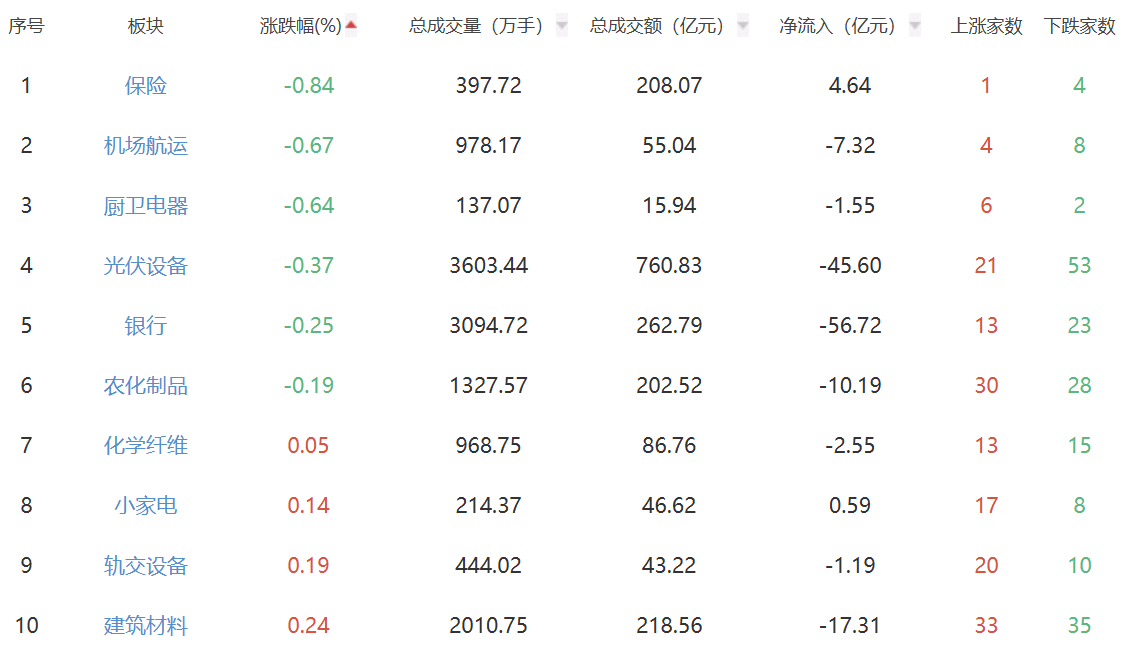Click the 下跌家数 column header
The image size is (1124, 654).
pyautogui.click(x=1079, y=27)
